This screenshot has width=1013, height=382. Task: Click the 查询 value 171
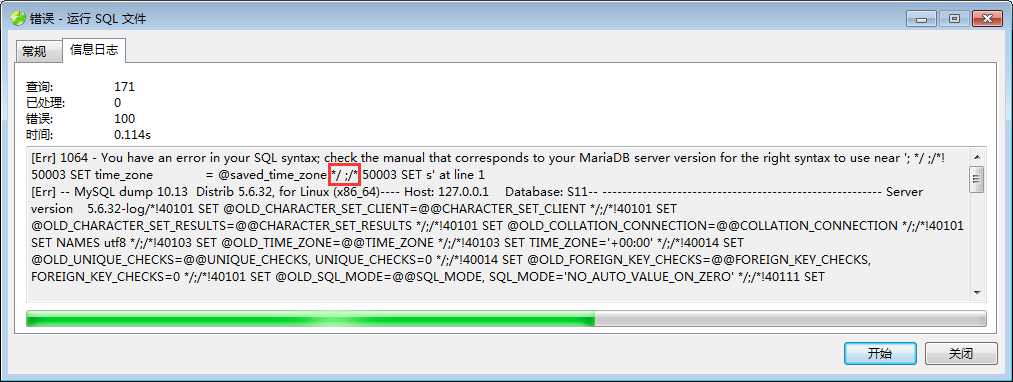click(124, 87)
